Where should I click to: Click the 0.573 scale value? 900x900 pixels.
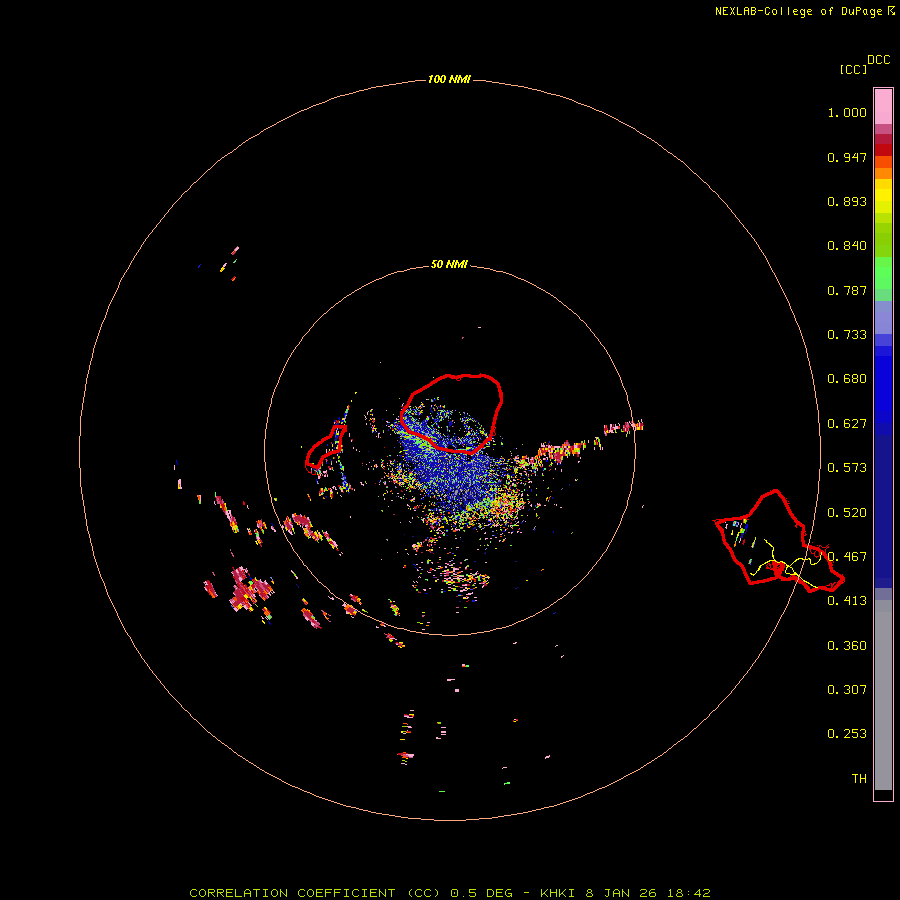847,468
